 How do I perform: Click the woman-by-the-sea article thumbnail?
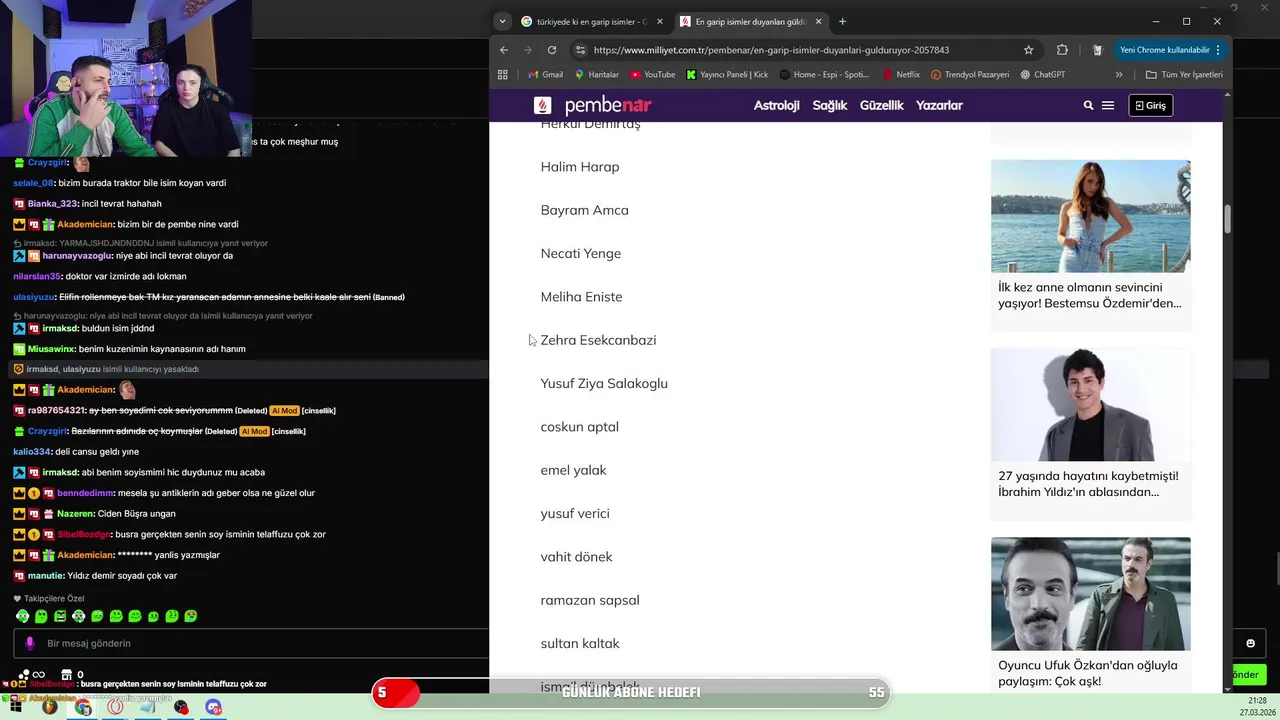[1091, 216]
